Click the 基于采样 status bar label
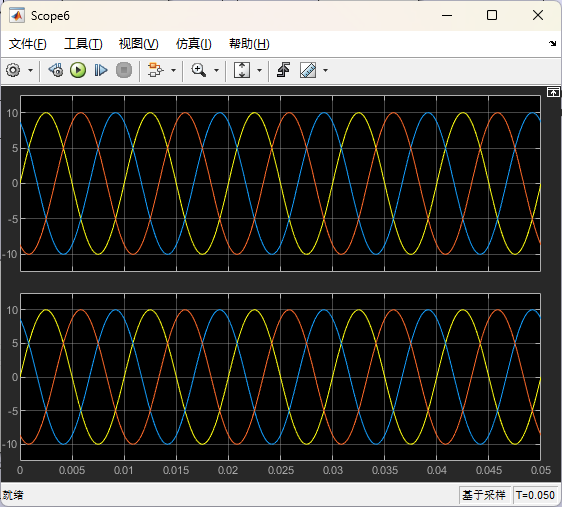Viewport: 562px width, 507px height. click(x=484, y=495)
